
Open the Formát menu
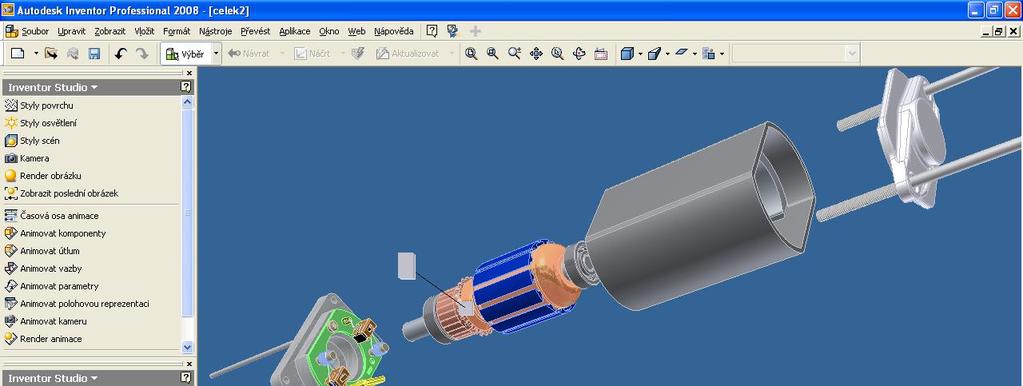coord(177,31)
